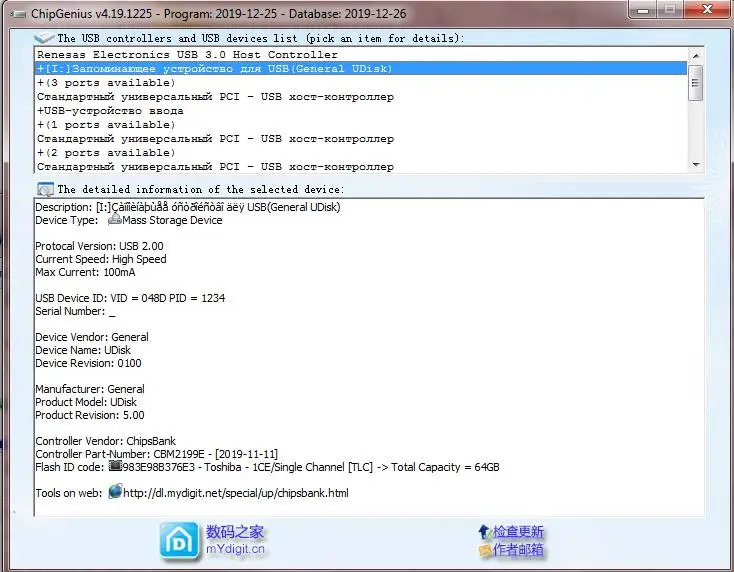Viewport: 734px width, 572px height.
Task: Click the flash chip icon before Flash ID code
Action: (x=115, y=466)
